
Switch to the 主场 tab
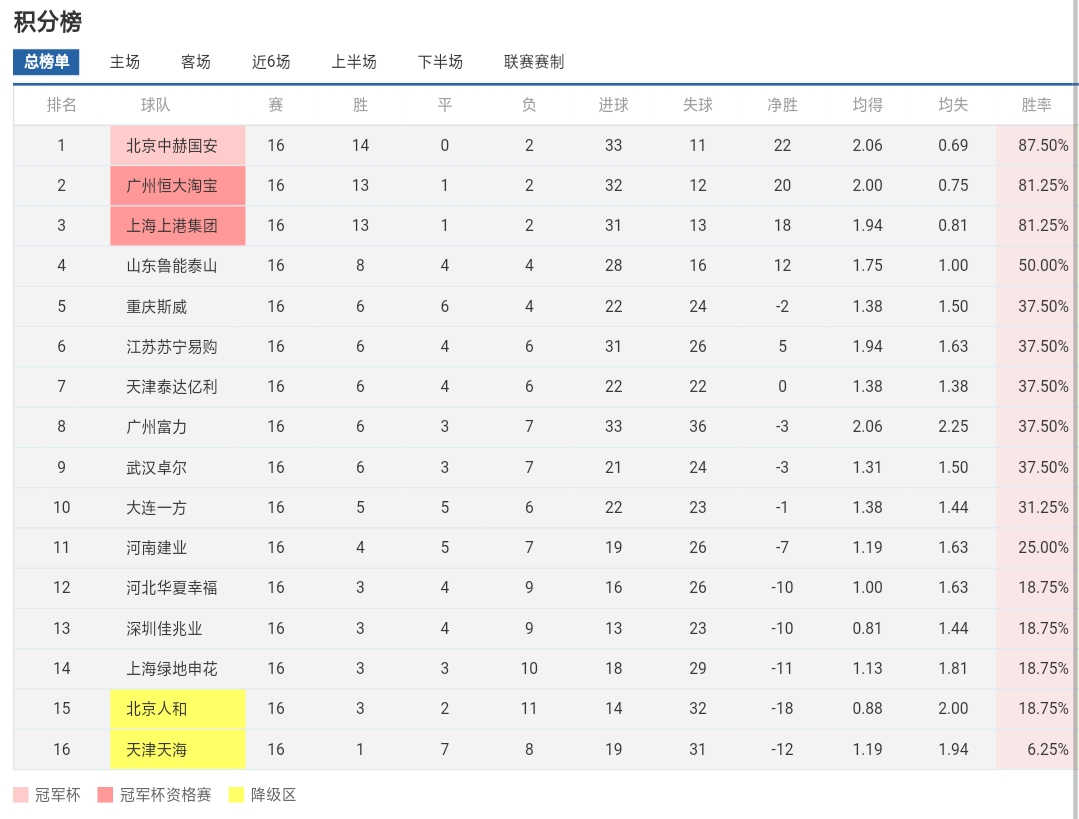pos(125,62)
